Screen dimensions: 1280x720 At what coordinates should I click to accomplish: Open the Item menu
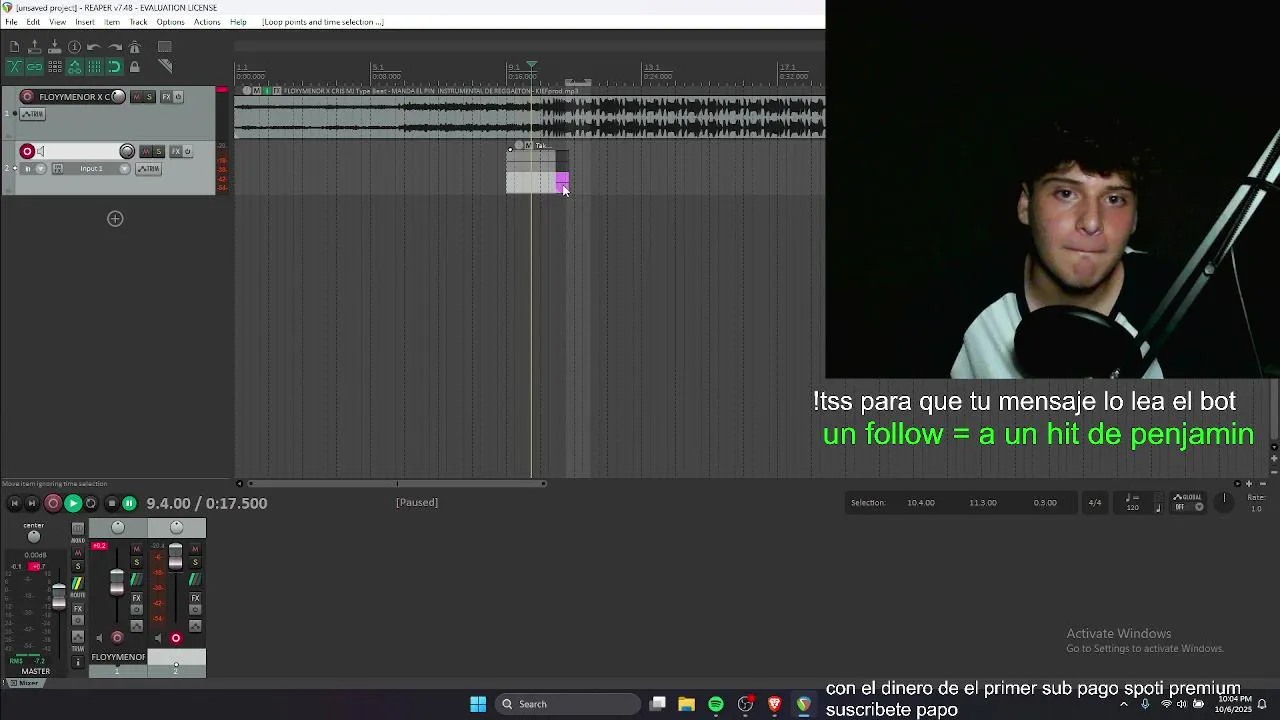(112, 22)
